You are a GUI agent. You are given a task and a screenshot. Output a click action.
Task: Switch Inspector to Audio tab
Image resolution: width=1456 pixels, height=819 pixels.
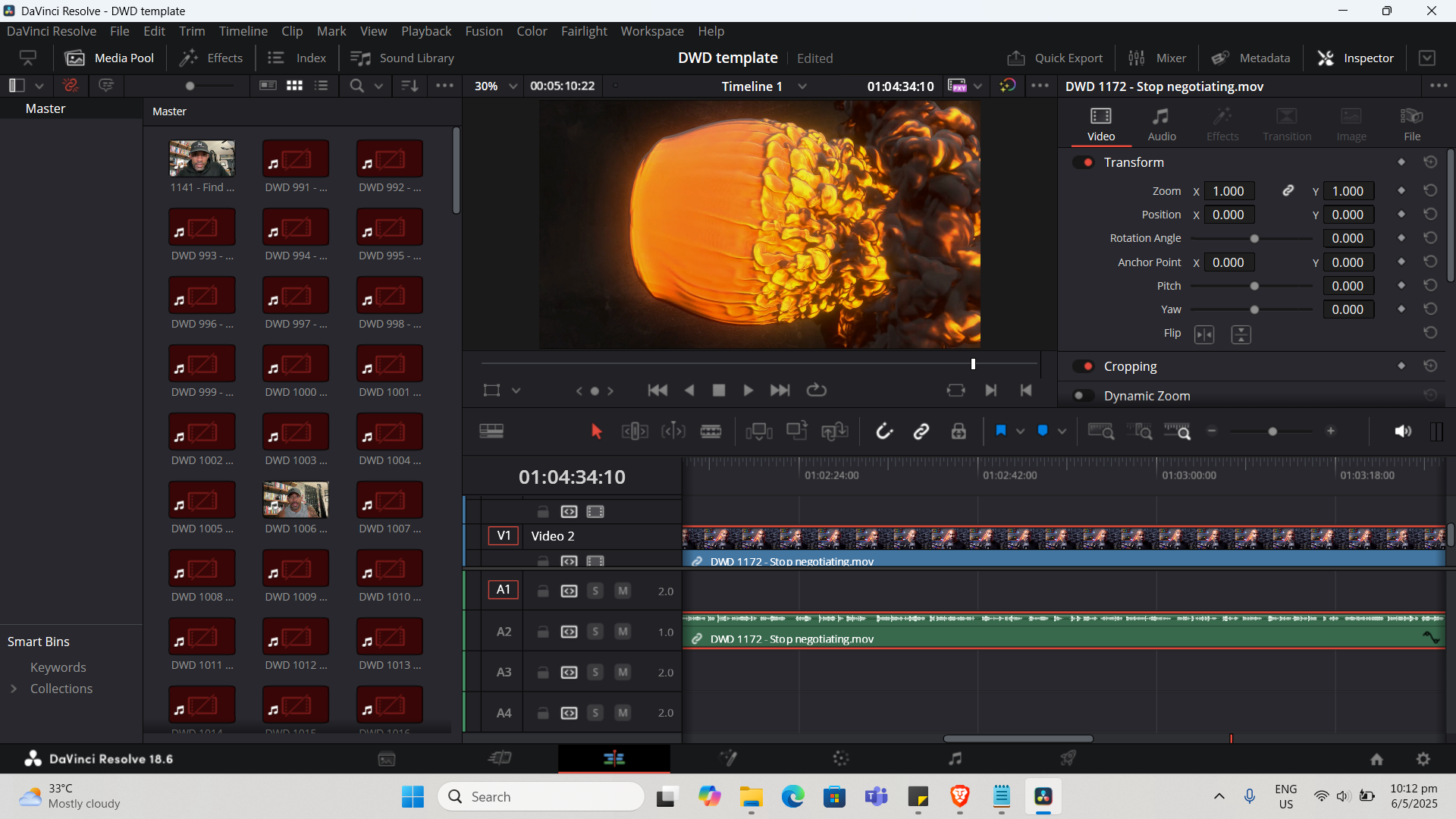pos(1161,124)
